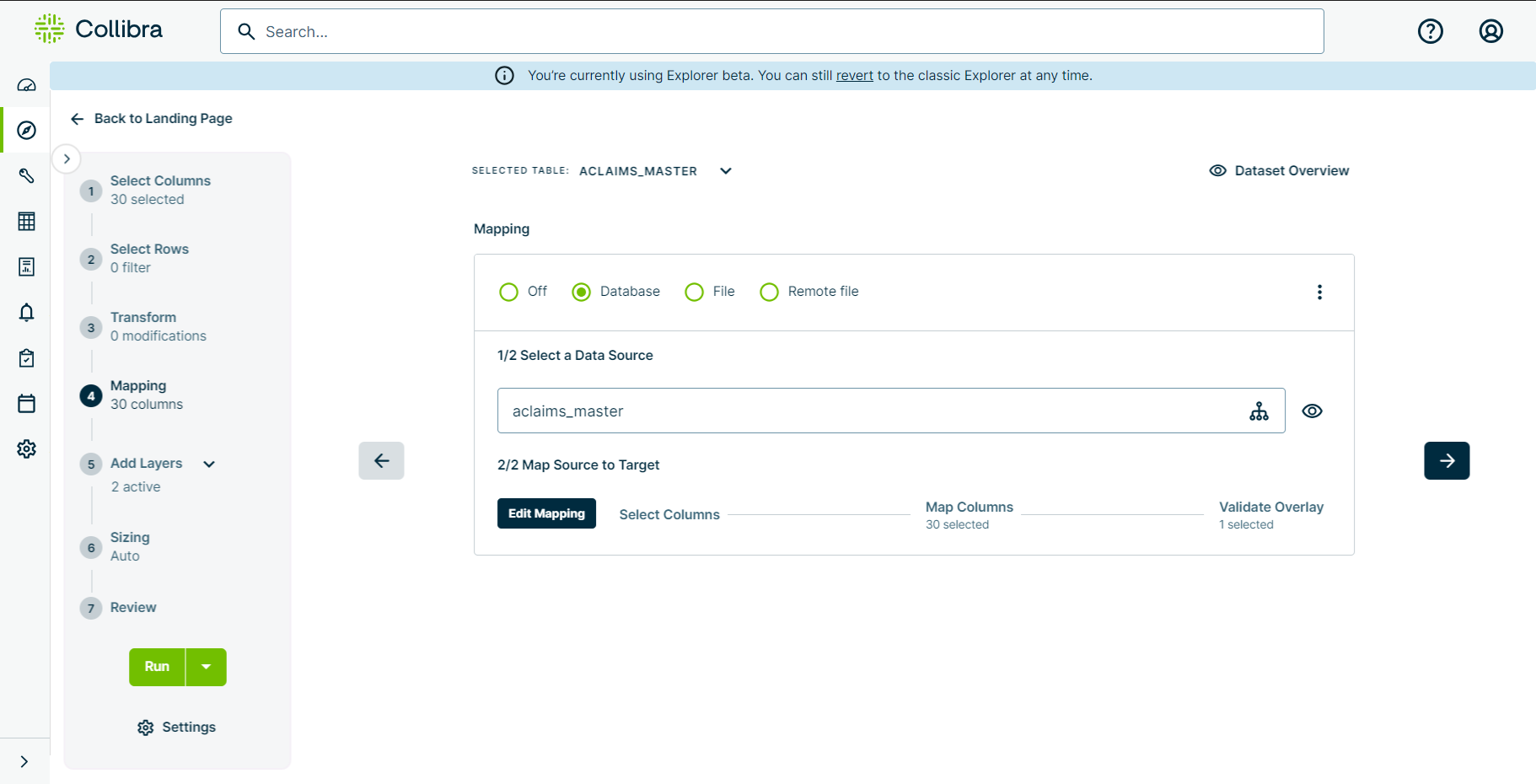Click the revert link in the beta banner
Image resolution: width=1536 pixels, height=784 pixels.
coord(854,75)
